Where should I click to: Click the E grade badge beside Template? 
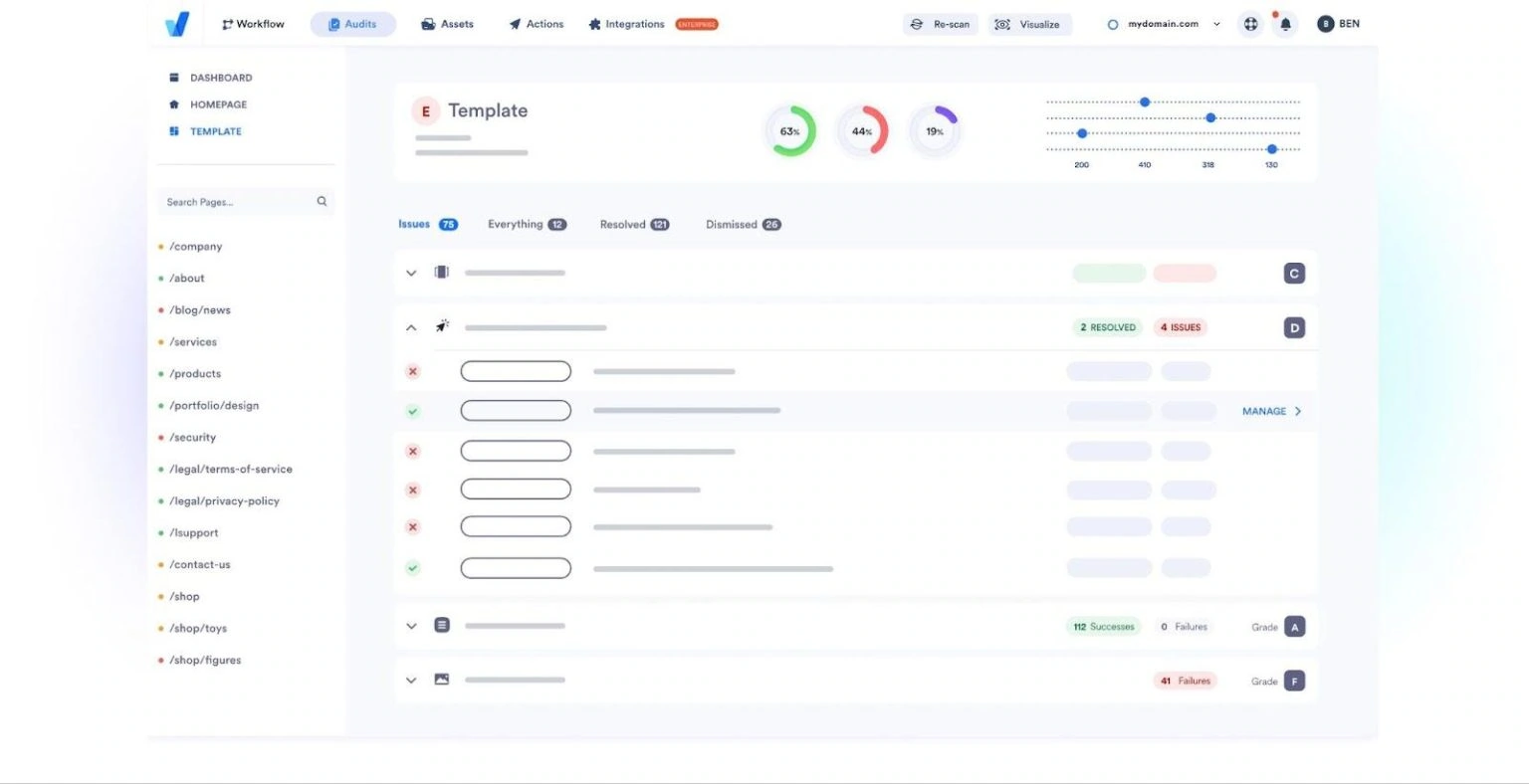point(426,111)
